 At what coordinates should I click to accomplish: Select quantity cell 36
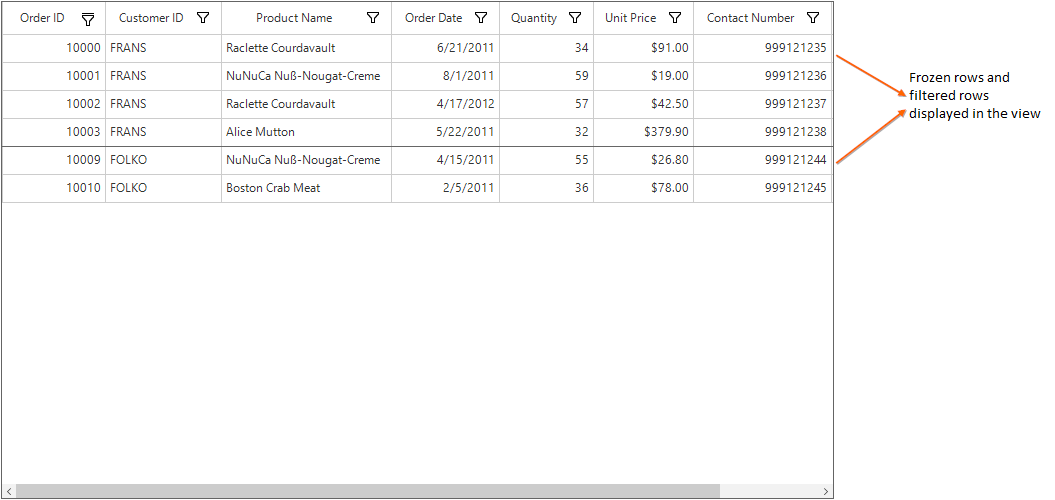(546, 188)
